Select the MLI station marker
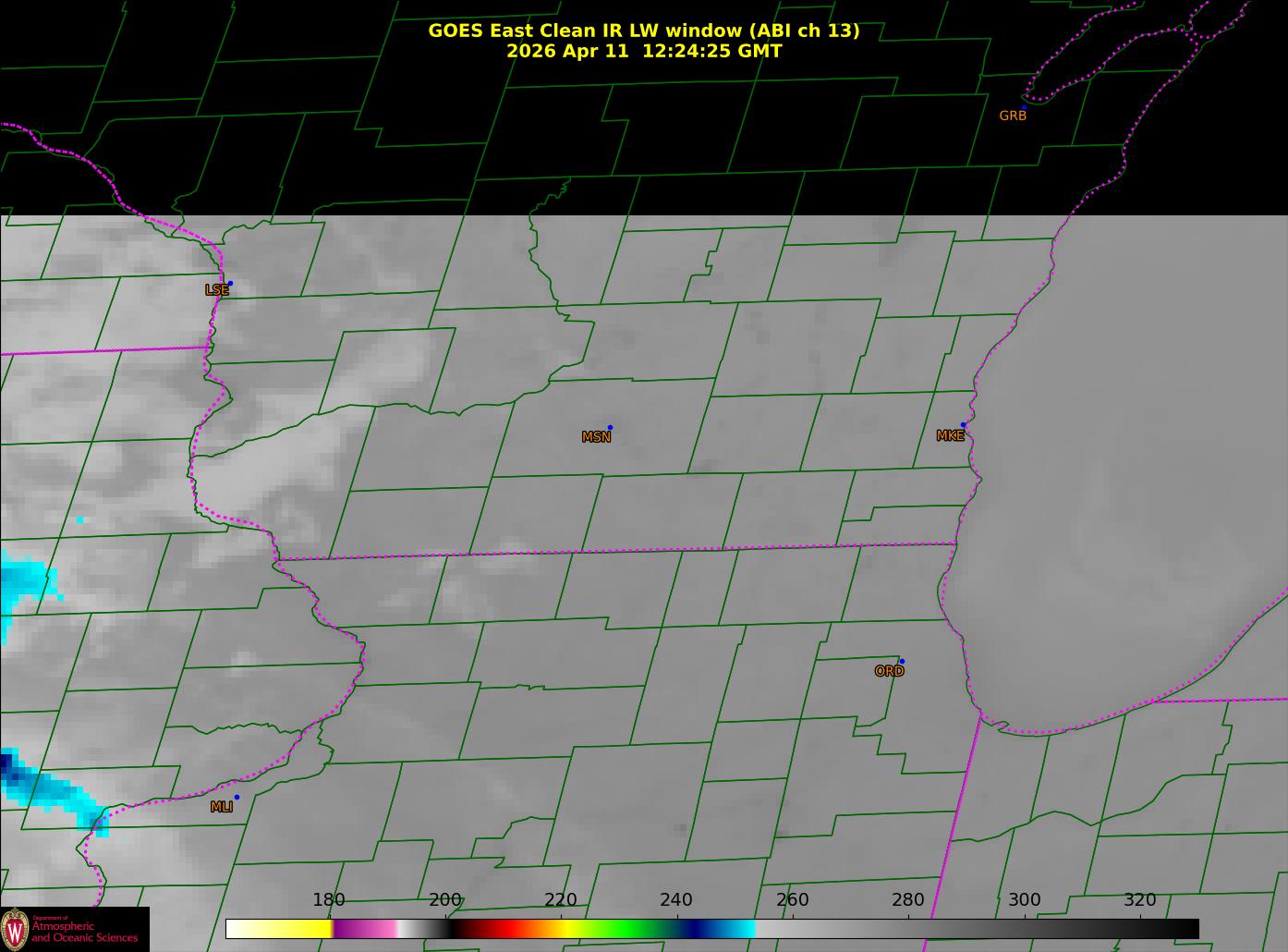 click(237, 798)
